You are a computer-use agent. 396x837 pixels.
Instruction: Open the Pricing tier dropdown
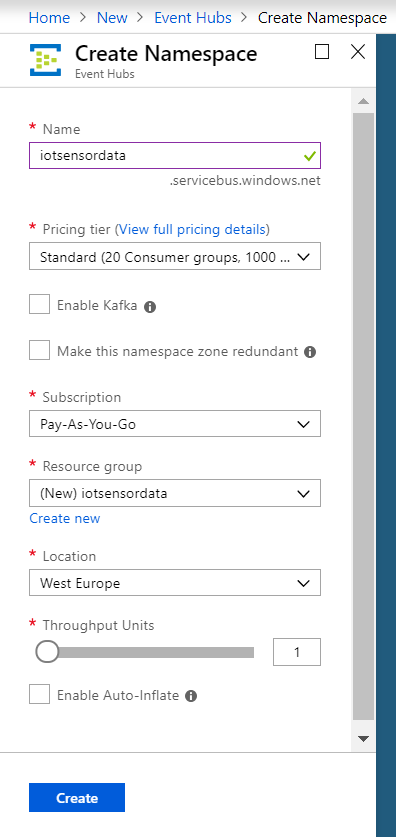point(175,256)
